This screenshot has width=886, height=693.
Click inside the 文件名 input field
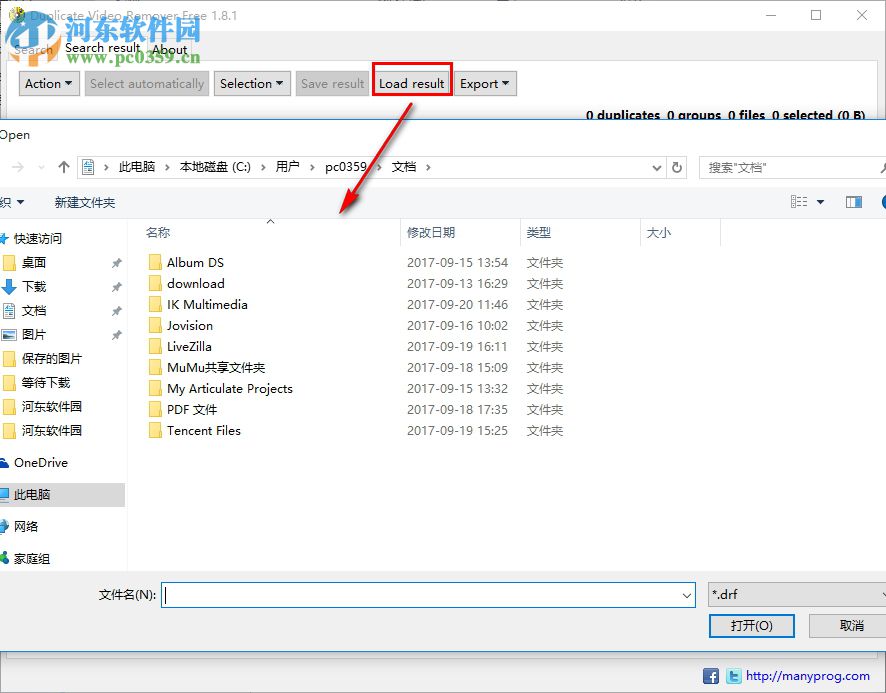[420, 594]
